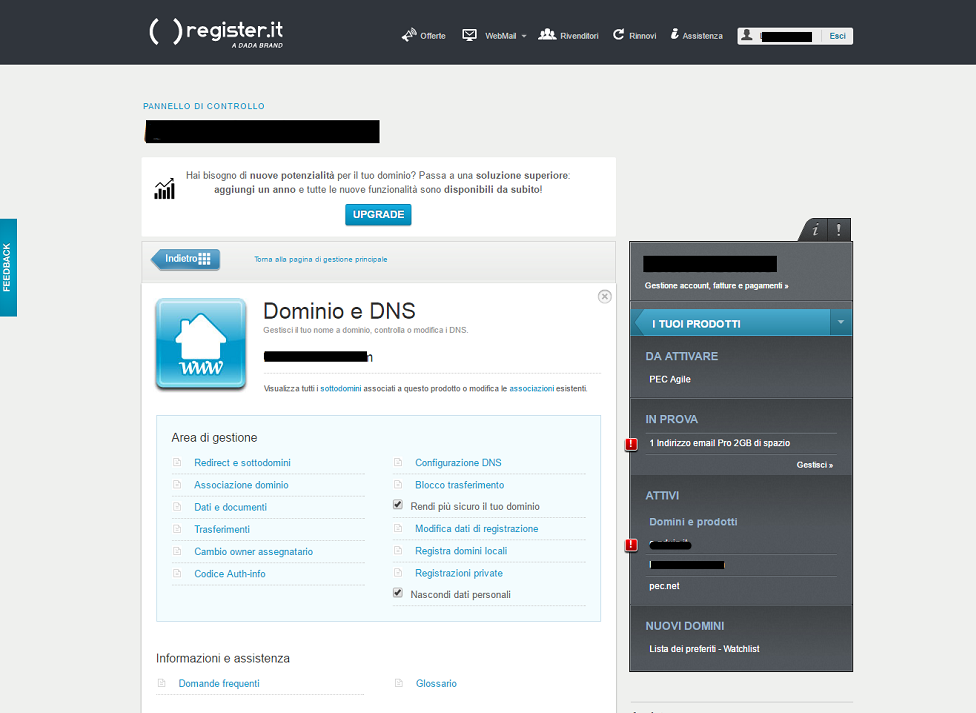Expand the WebMail dropdown arrow
Screen dimensions: 976x713
coord(525,35)
